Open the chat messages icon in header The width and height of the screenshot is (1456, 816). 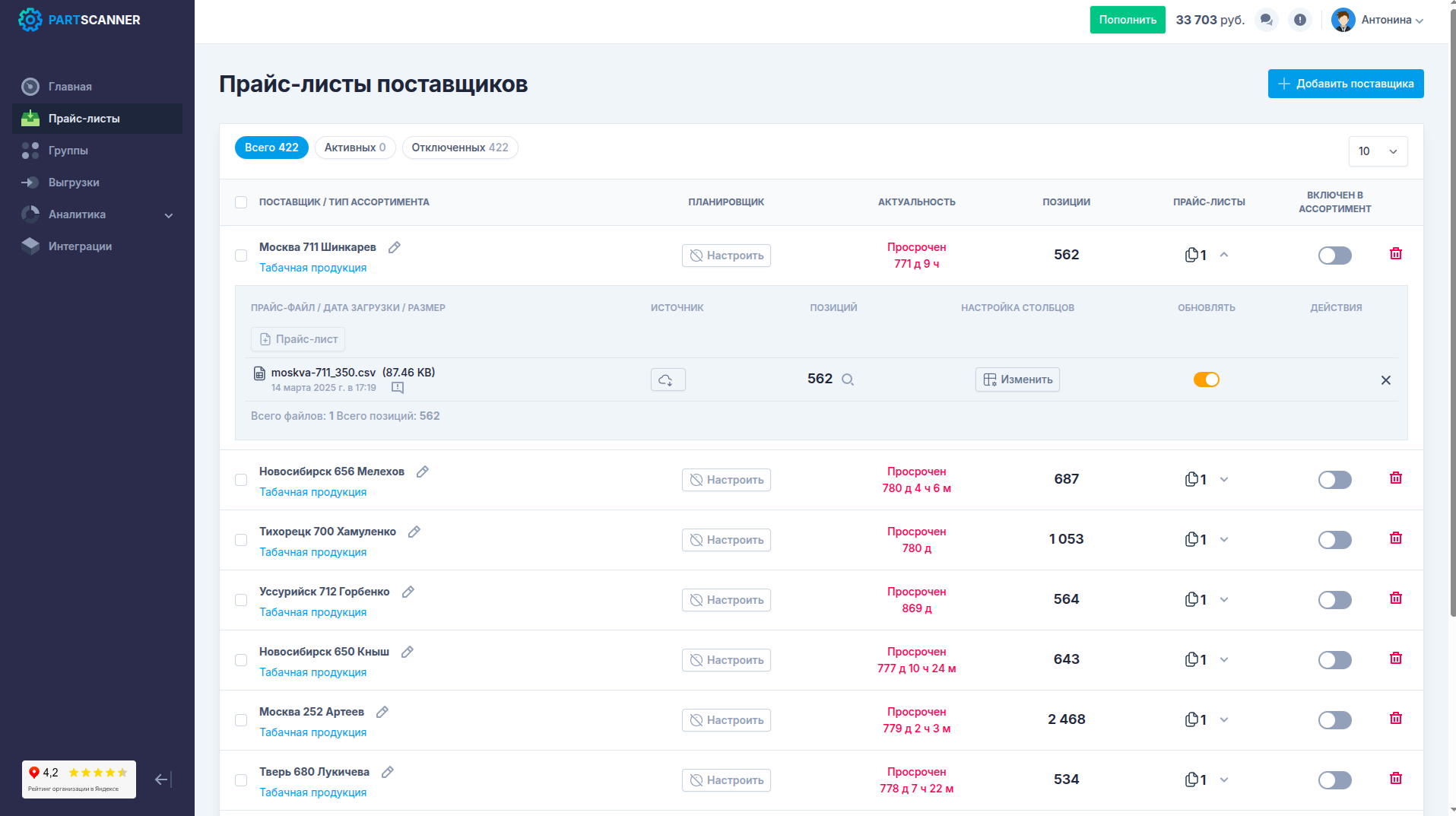(x=1266, y=20)
